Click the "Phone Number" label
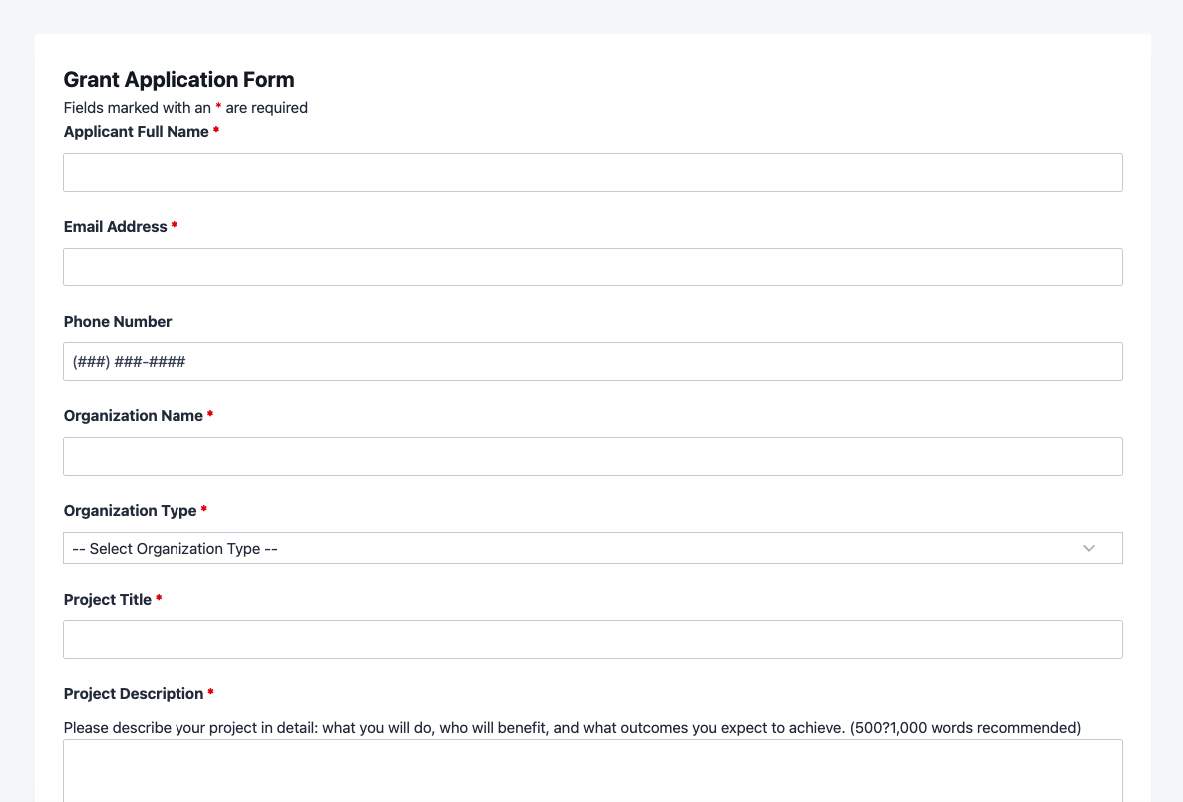Image resolution: width=1183 pixels, height=802 pixels. [x=118, y=322]
